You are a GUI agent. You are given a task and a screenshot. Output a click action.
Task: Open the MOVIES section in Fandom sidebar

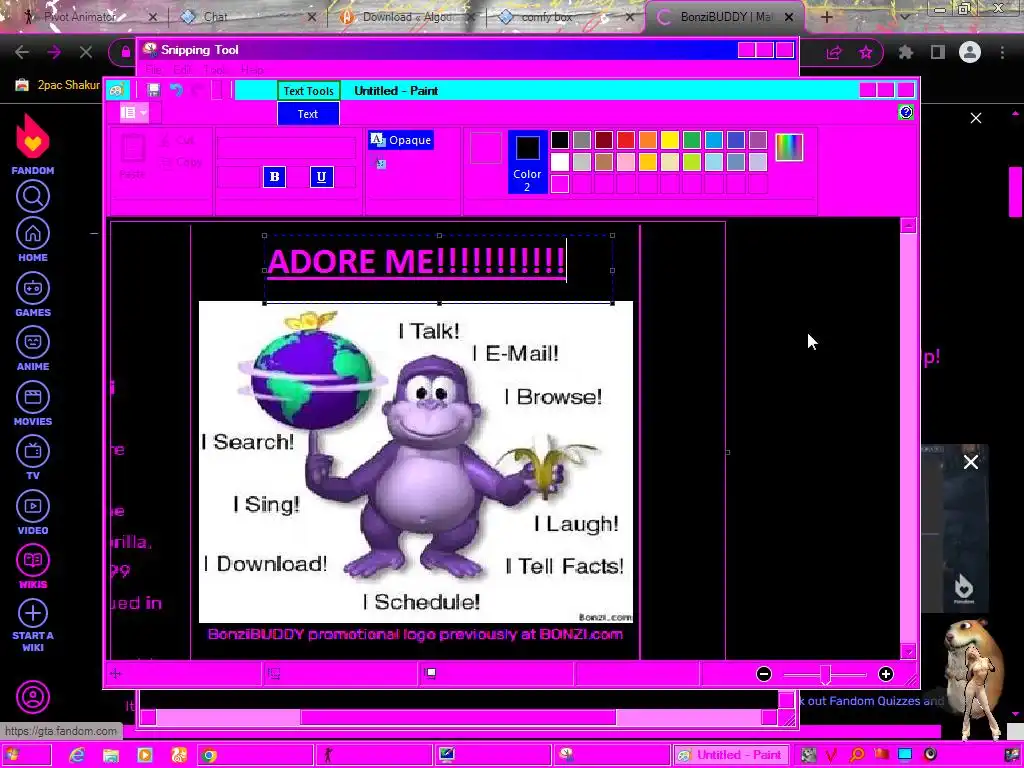33,404
